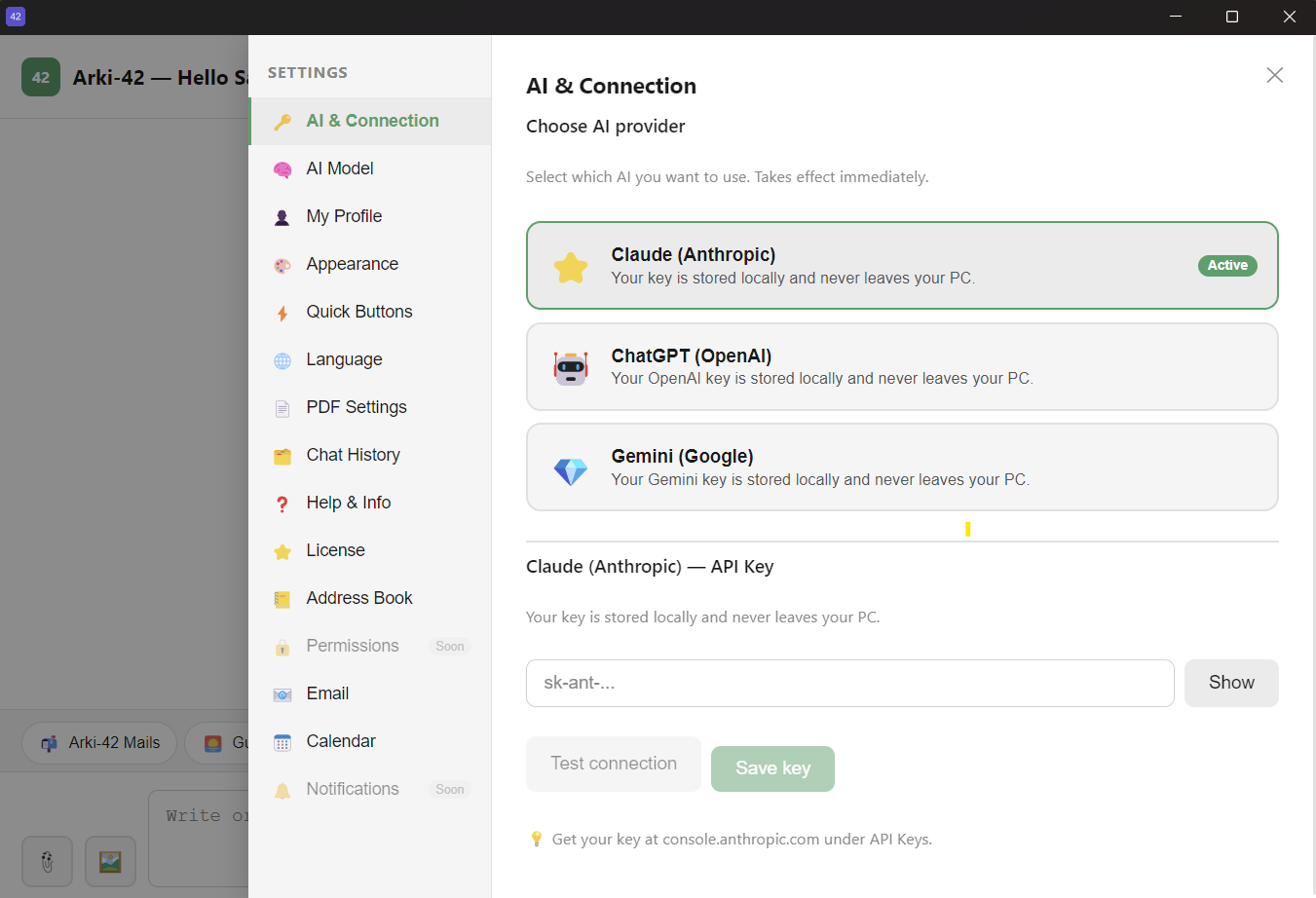
Task: Open the License settings page
Action: 335,550
